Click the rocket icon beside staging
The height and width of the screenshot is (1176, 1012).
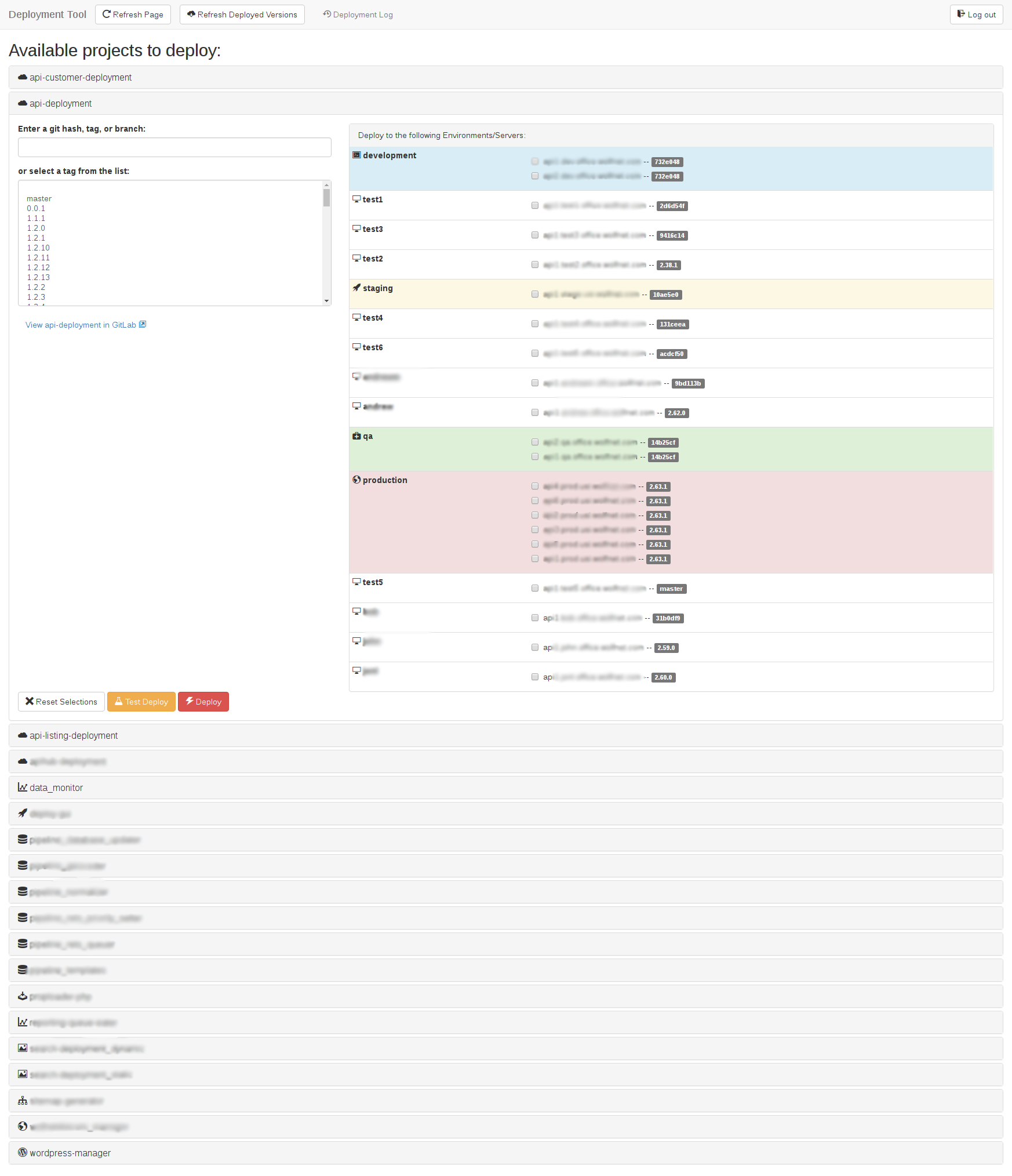click(356, 288)
